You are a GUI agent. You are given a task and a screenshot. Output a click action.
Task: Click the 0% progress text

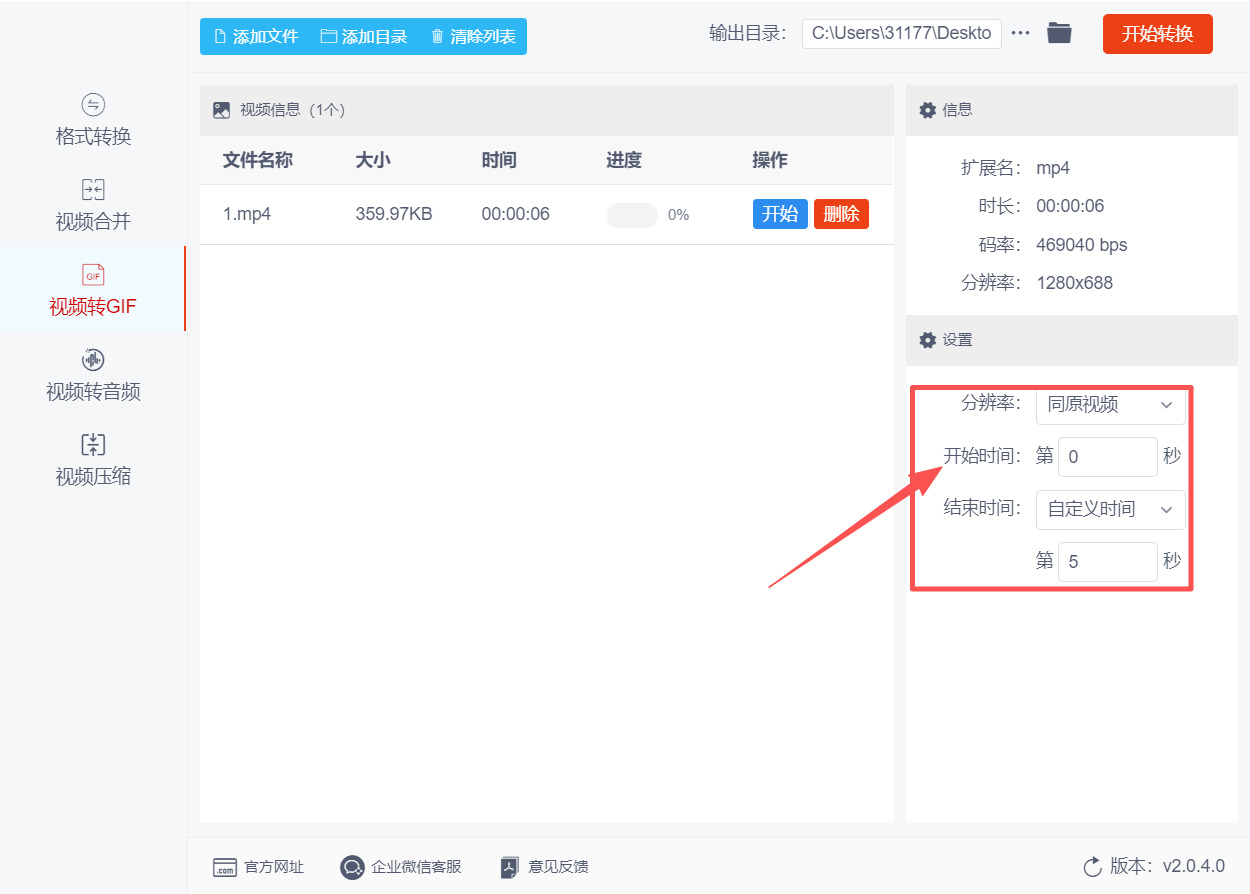tap(678, 215)
